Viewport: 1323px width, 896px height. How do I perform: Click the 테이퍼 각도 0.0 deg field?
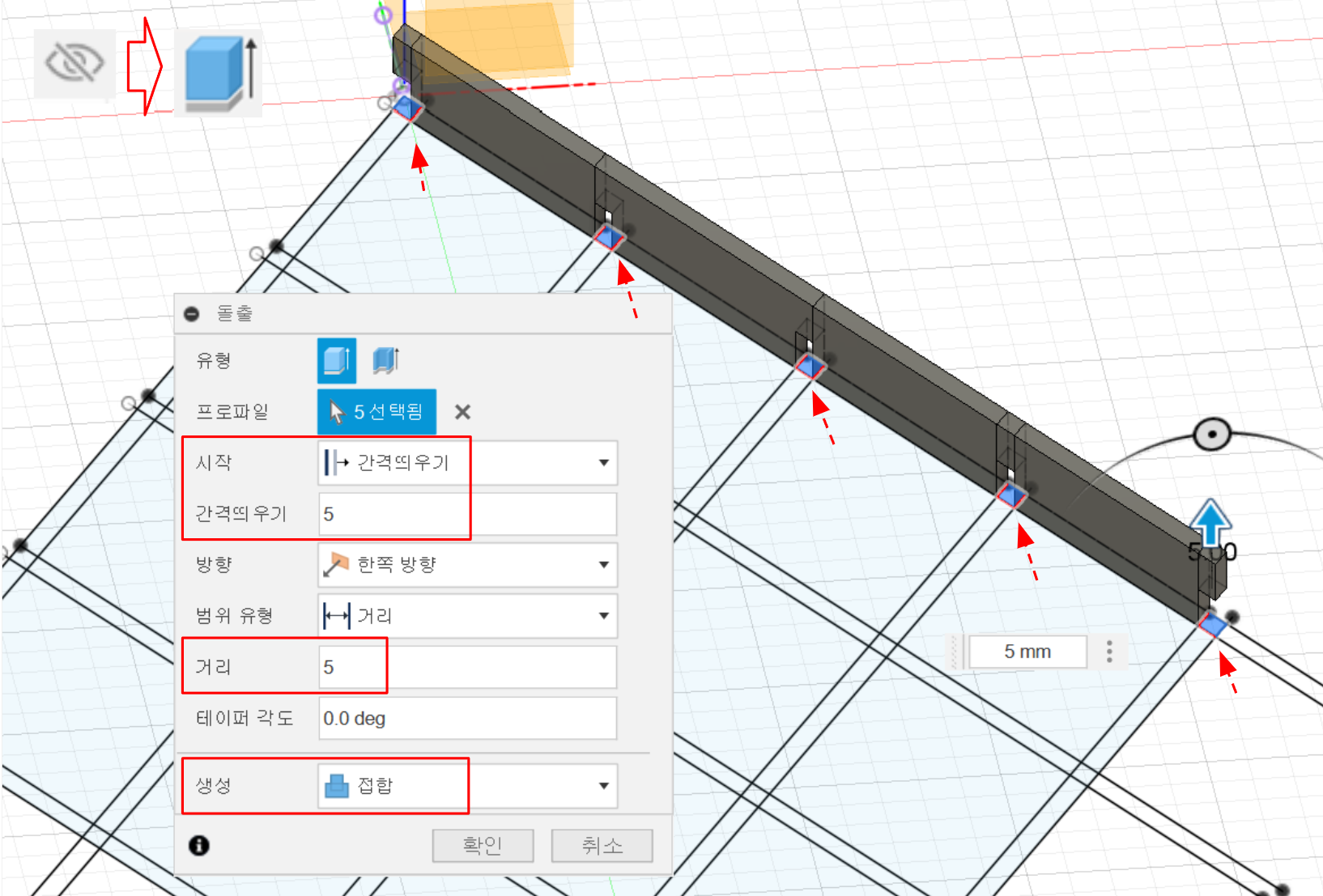pyautogui.click(x=468, y=718)
